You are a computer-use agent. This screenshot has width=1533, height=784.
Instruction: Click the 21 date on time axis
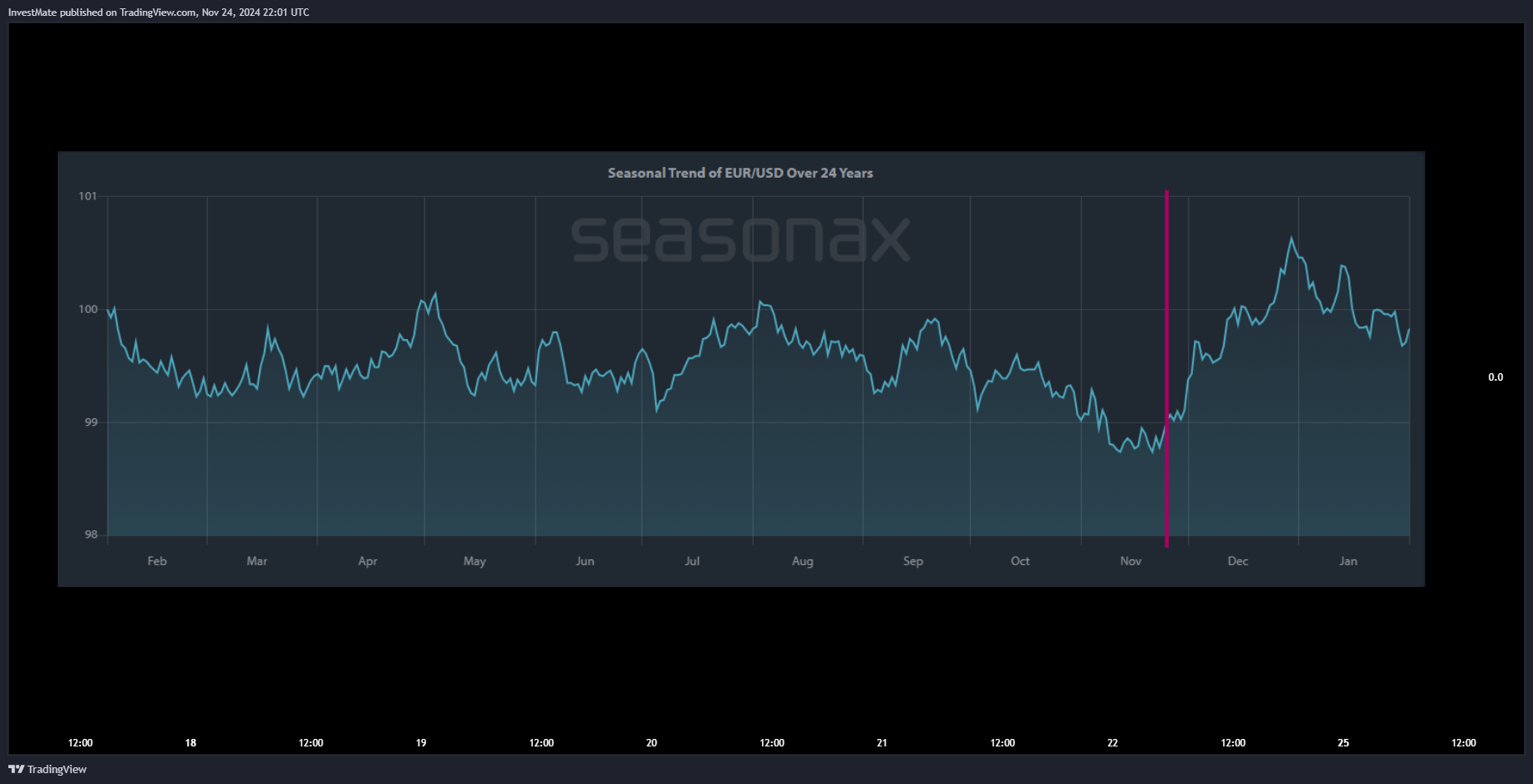pos(882,743)
